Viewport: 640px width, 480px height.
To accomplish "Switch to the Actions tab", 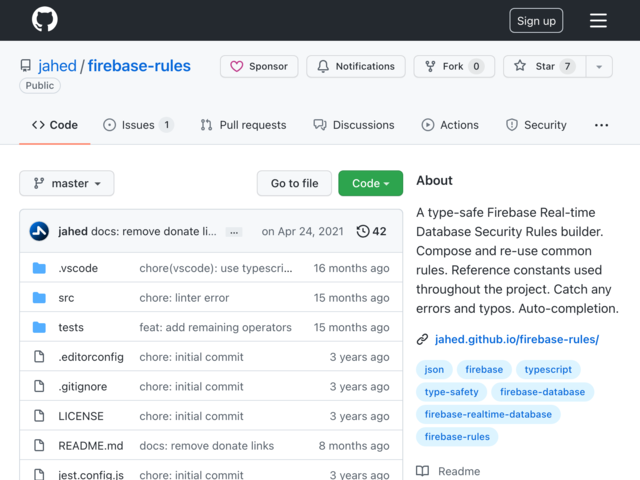I will tap(449, 125).
